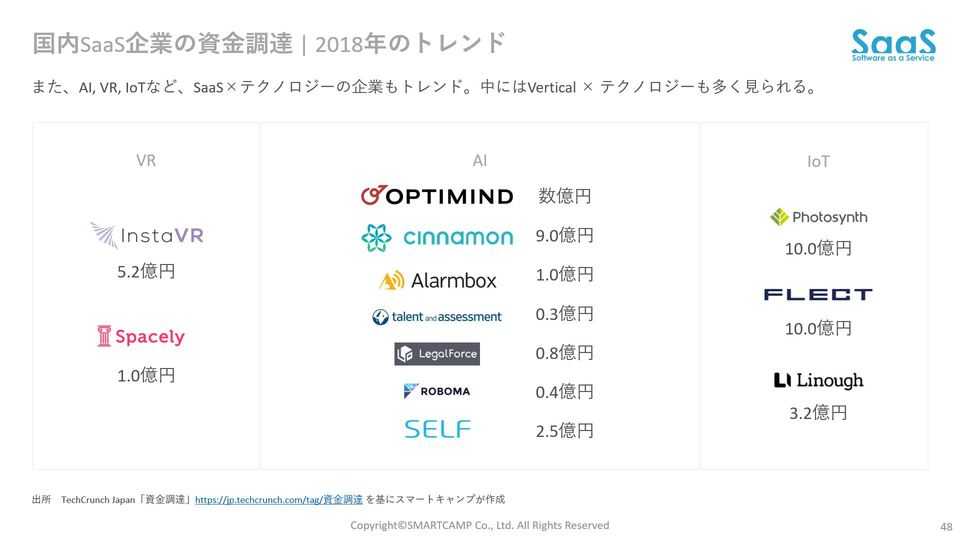Click the SELF logo
Screen dimensions: 960x540
pos(437,429)
